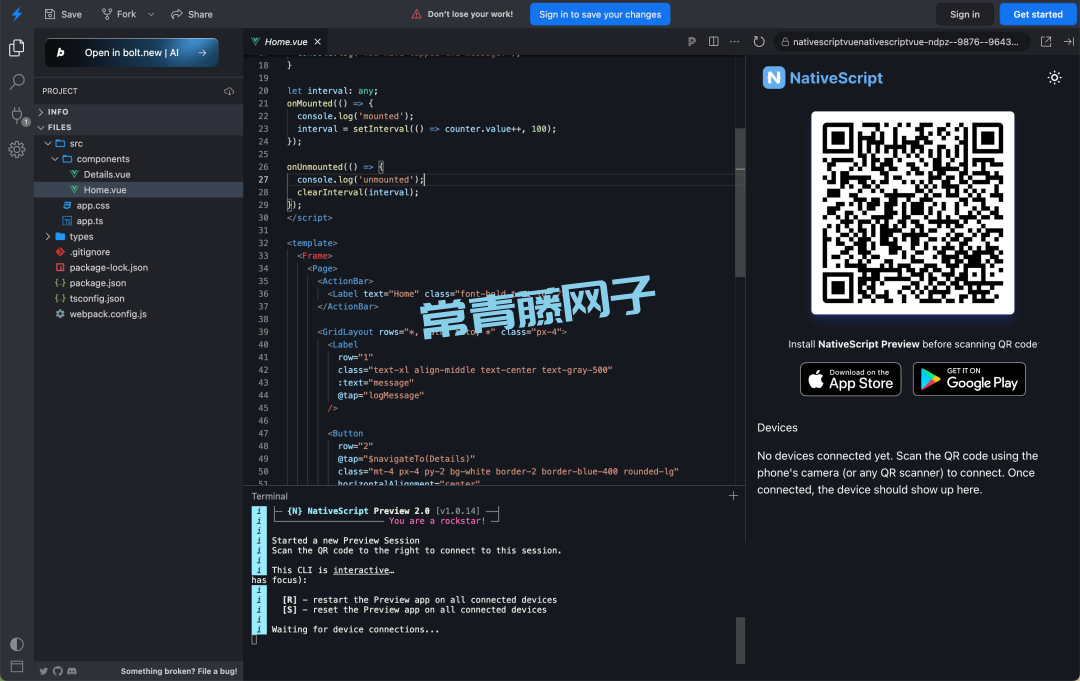
Task: Toggle the editor color theme contrast icon
Action: (17, 644)
